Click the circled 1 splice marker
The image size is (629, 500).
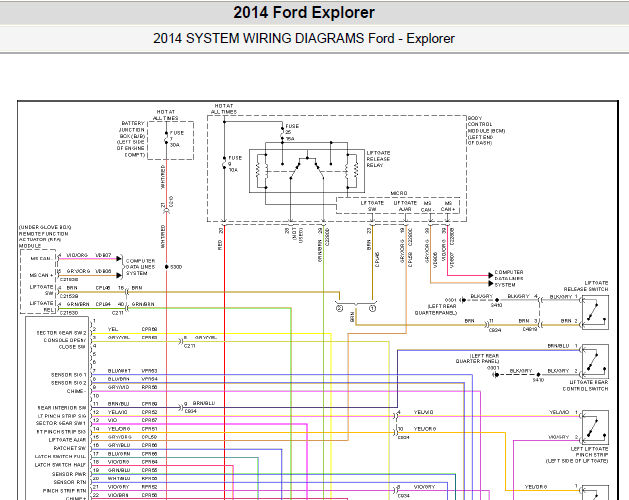coord(372,309)
